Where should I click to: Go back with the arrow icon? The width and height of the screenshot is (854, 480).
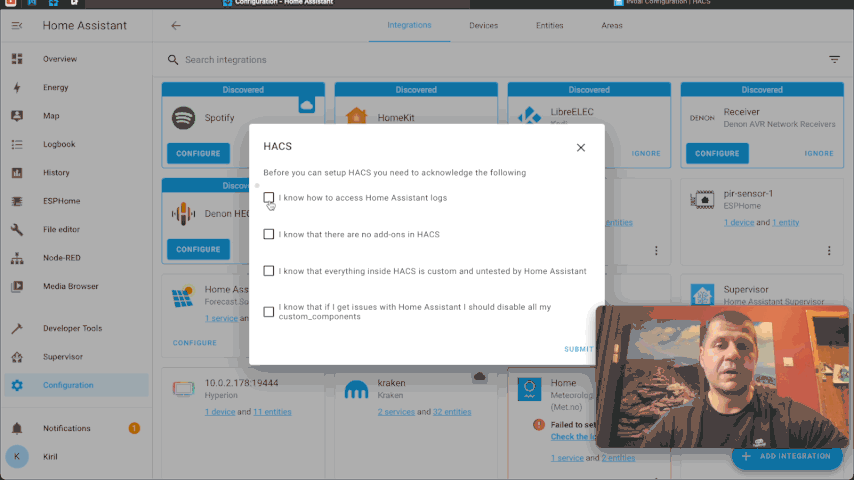click(x=175, y=26)
